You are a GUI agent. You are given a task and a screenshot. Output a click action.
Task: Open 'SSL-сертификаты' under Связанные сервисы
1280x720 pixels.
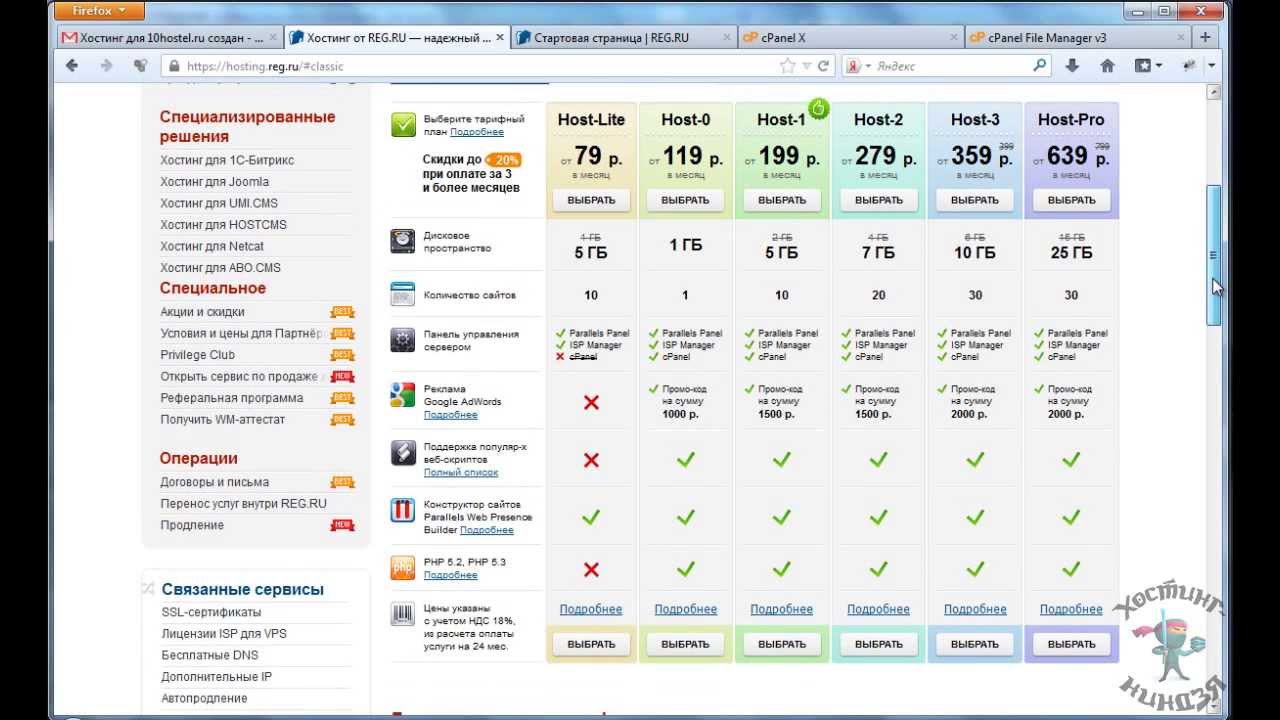(x=211, y=612)
